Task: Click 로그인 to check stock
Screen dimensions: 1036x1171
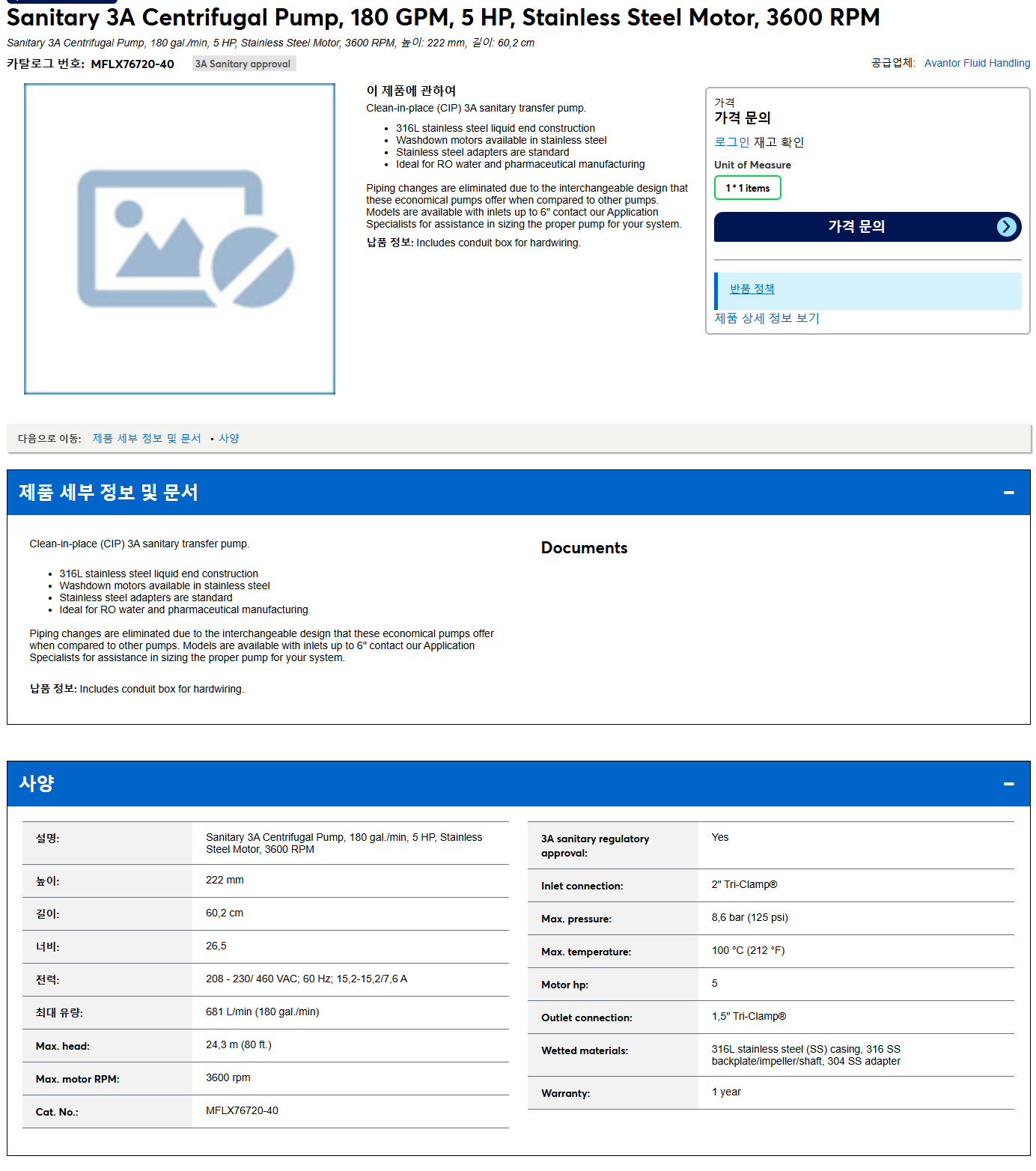Action: pos(731,142)
